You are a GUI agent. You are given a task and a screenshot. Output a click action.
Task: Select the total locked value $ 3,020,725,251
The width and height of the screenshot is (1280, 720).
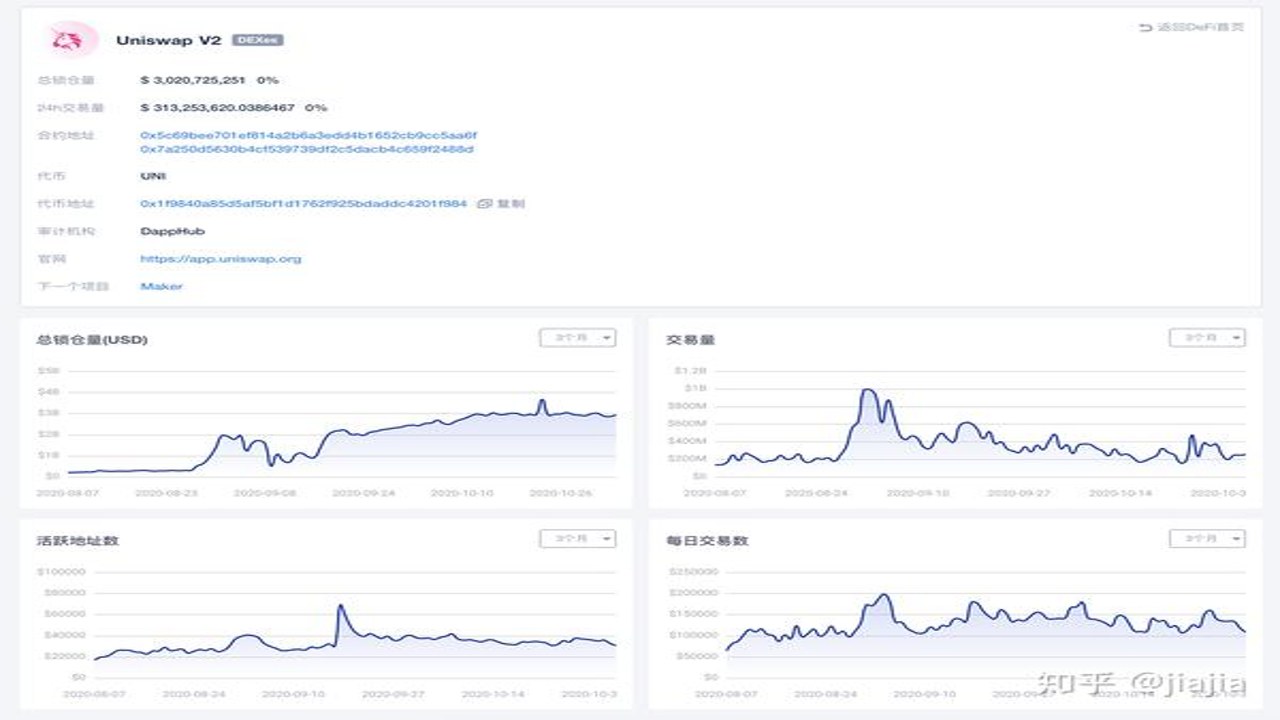pyautogui.click(x=193, y=79)
